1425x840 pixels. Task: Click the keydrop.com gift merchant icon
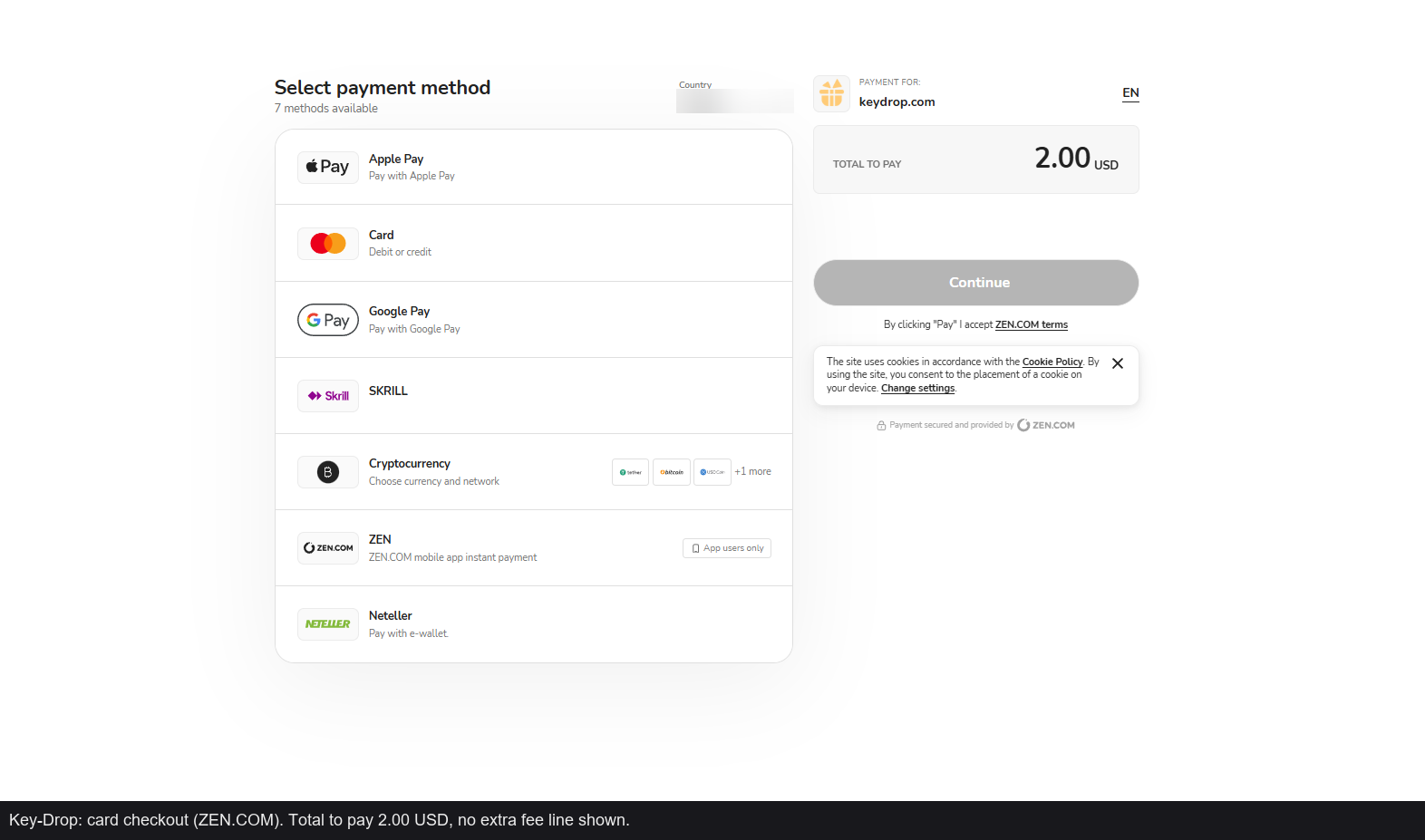832,93
